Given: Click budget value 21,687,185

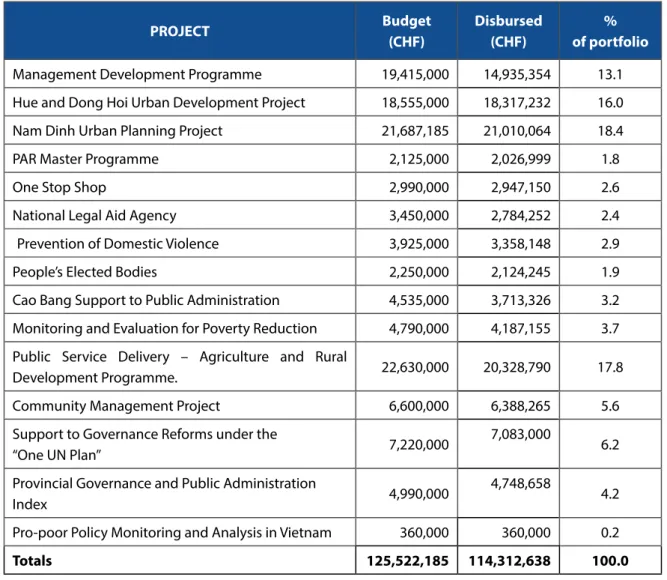Looking at the screenshot, I should (415, 131).
